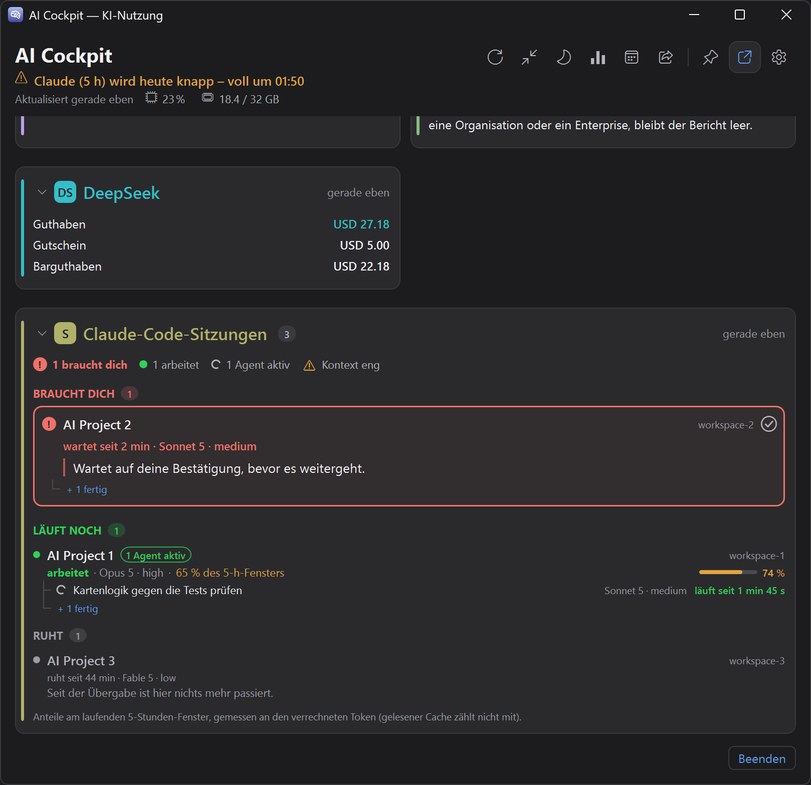This screenshot has width=811, height=785.
Task: Click the workspace-1 label
Action: pyautogui.click(x=757, y=556)
